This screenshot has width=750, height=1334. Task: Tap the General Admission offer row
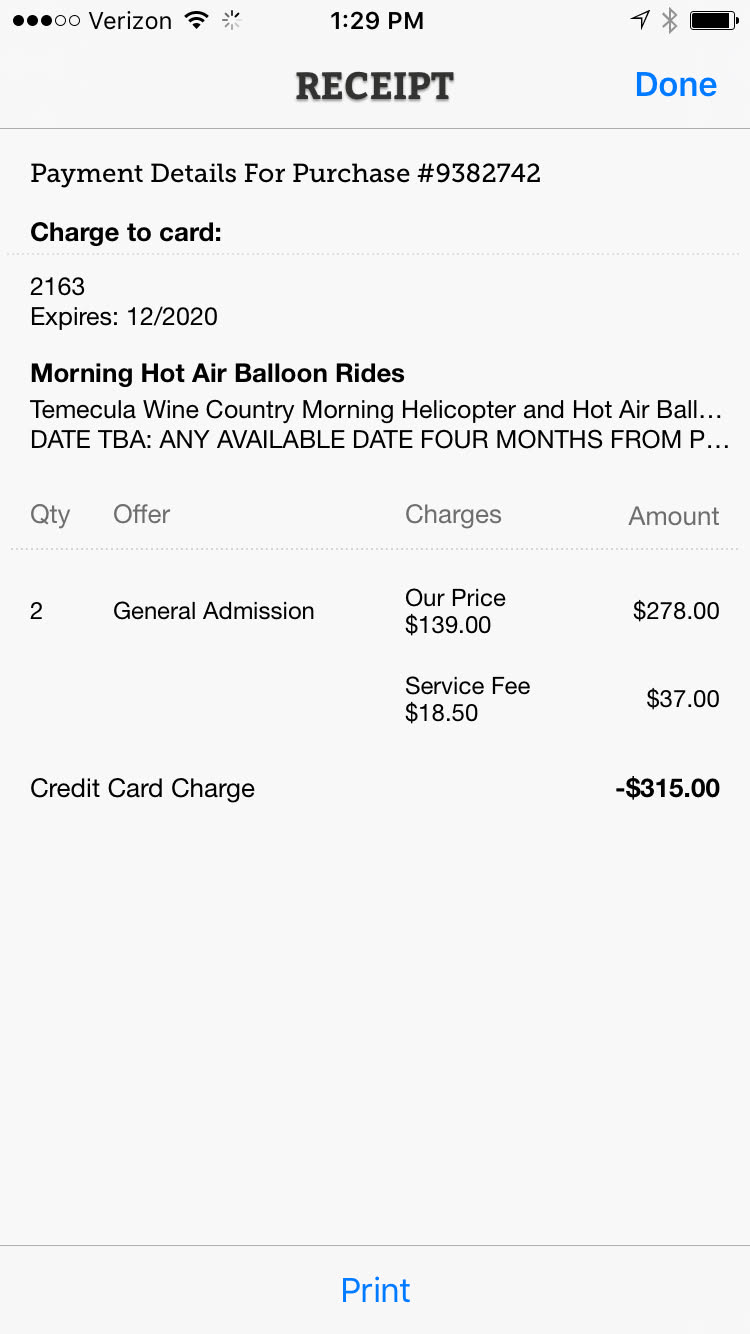(x=214, y=611)
